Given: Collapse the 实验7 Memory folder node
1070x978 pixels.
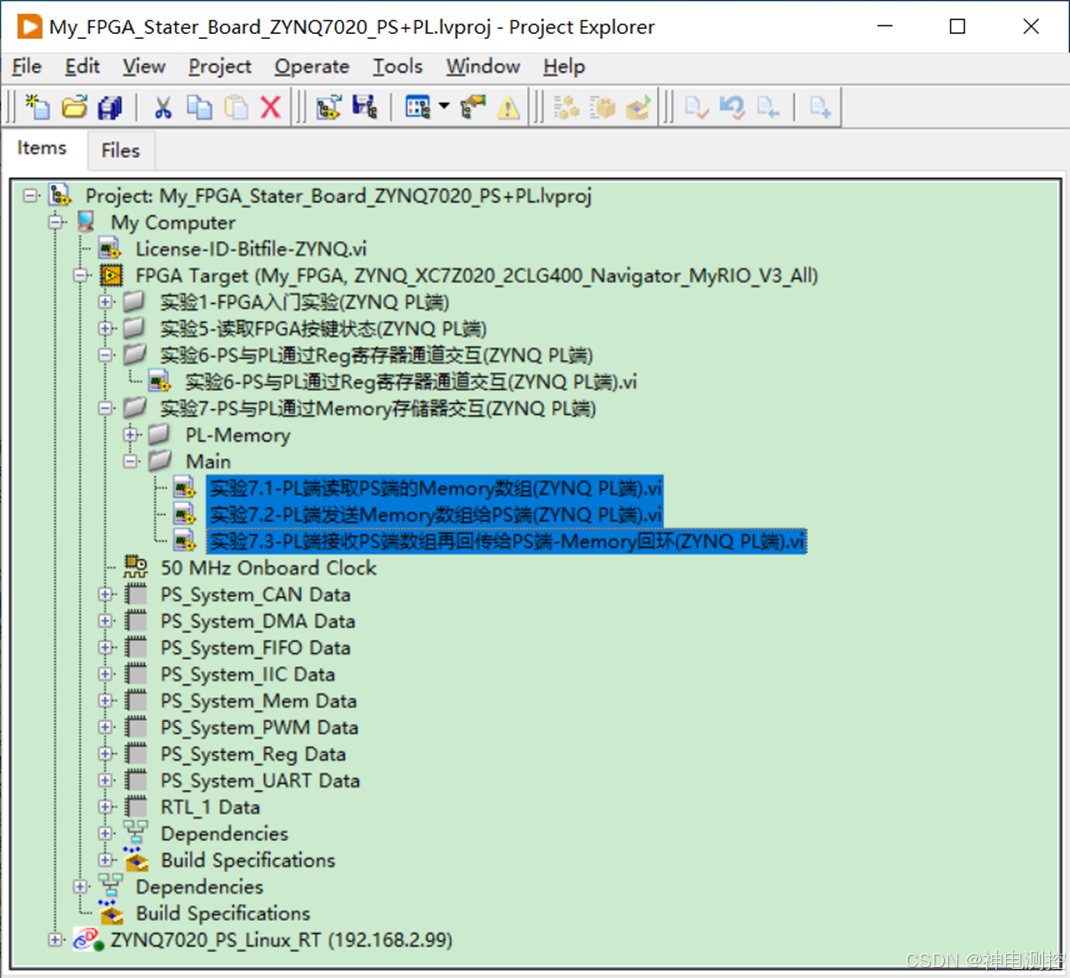Looking at the screenshot, I should [105, 408].
